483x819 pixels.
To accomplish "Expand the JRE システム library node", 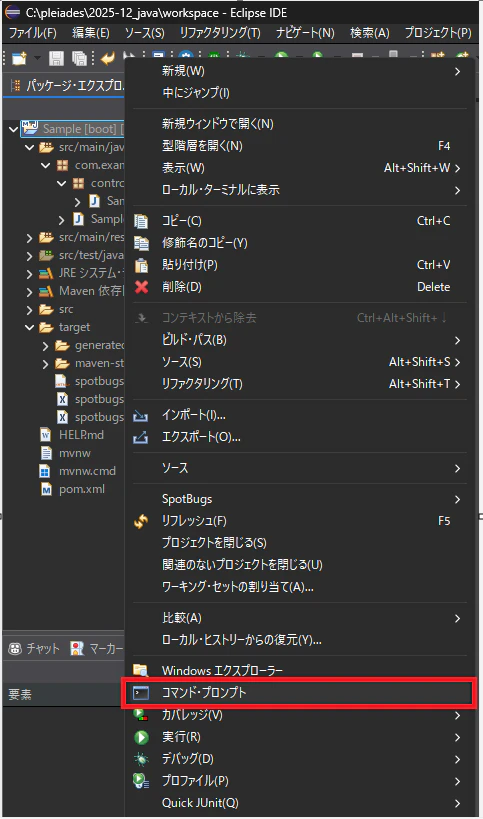I will 30,274.
